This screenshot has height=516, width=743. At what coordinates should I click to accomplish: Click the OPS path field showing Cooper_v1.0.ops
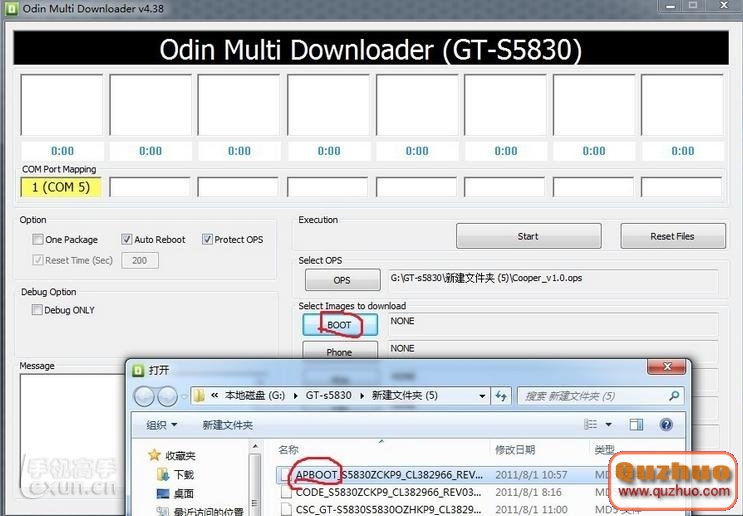(x=553, y=281)
